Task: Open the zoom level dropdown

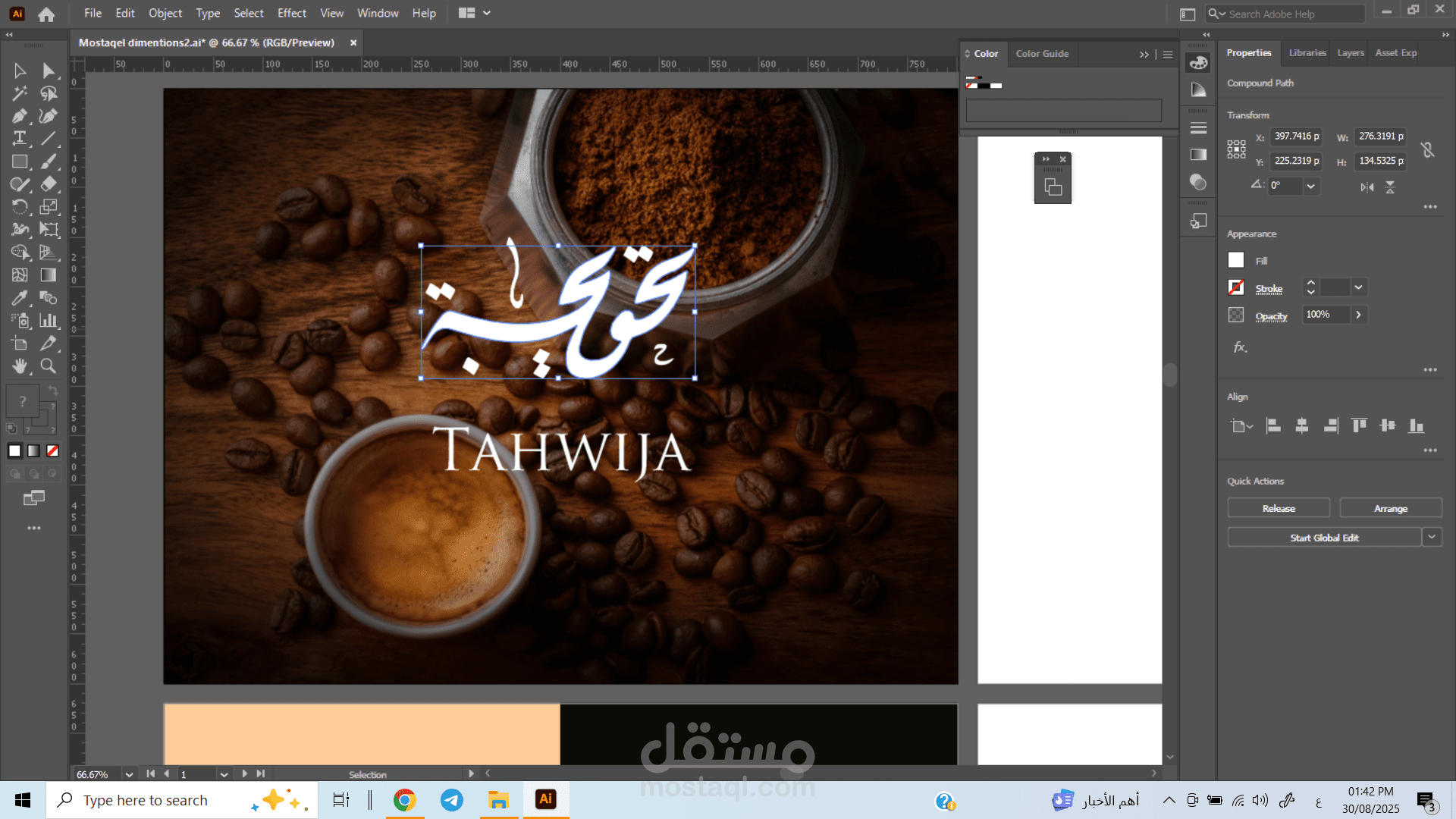Action: coord(129,774)
